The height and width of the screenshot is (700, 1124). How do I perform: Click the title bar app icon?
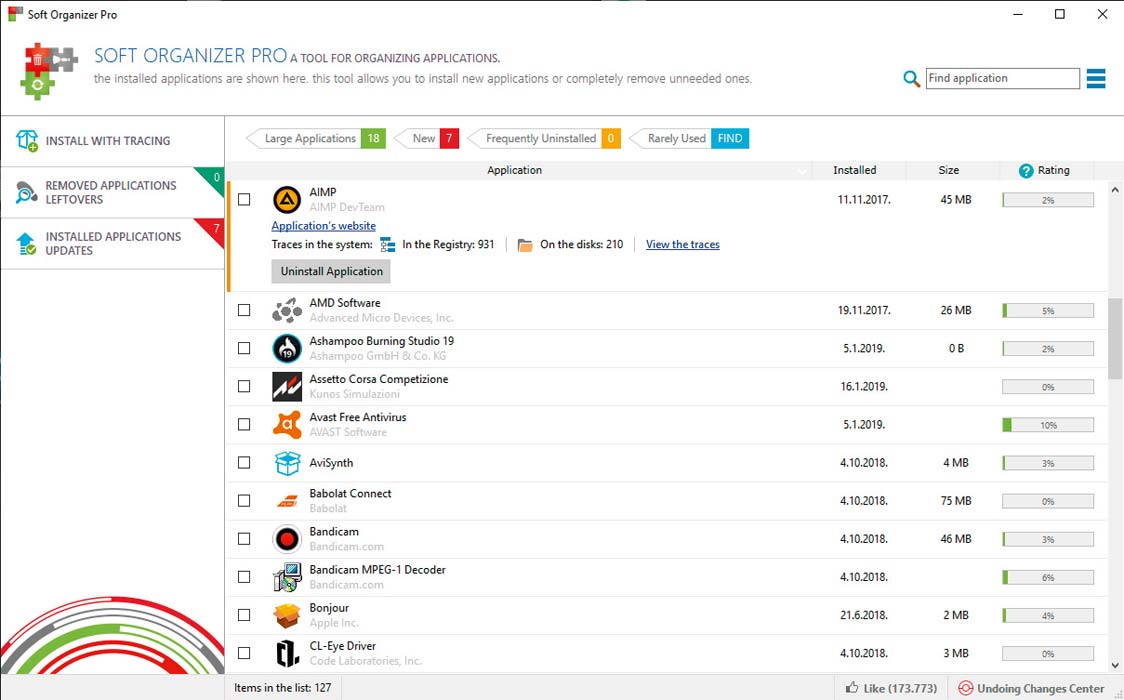[15, 14]
